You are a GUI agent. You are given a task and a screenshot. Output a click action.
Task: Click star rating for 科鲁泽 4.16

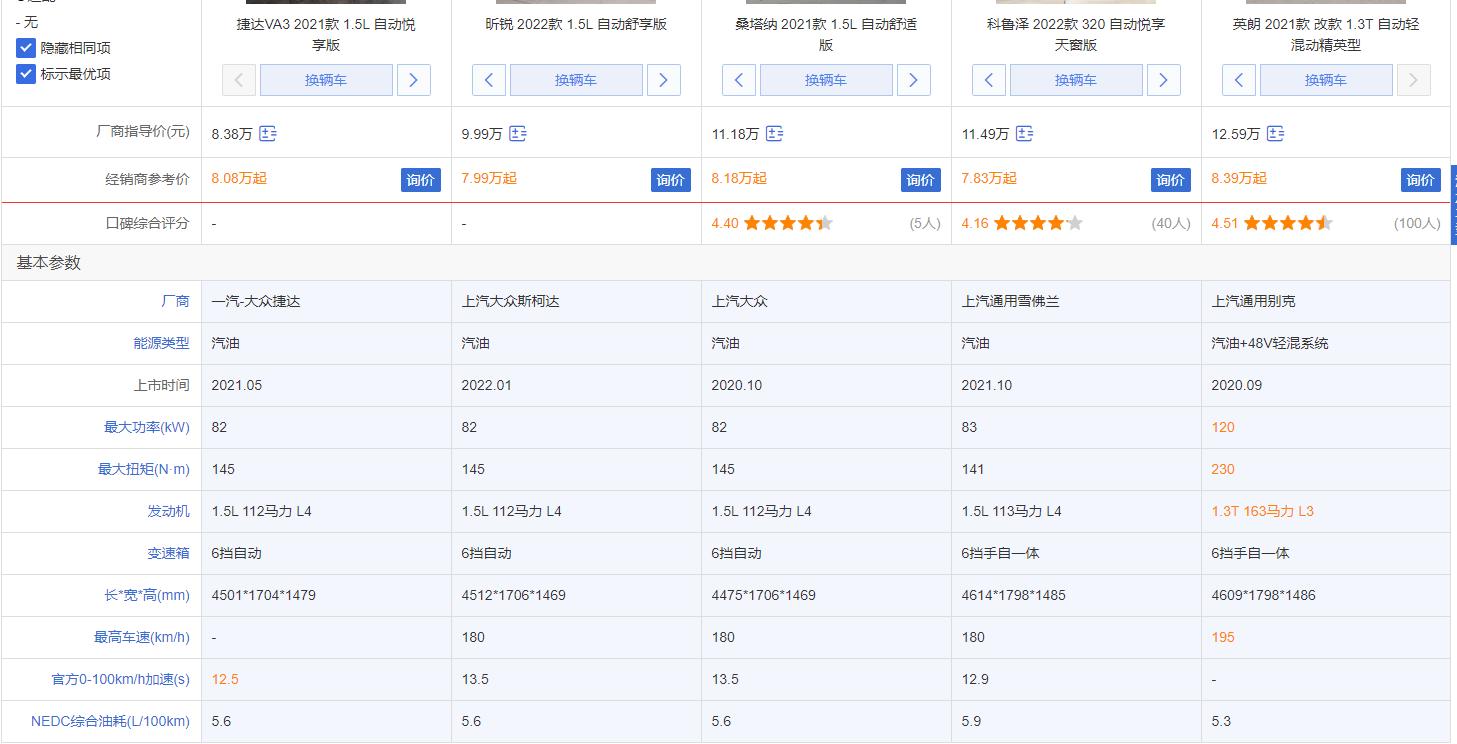[1038, 223]
